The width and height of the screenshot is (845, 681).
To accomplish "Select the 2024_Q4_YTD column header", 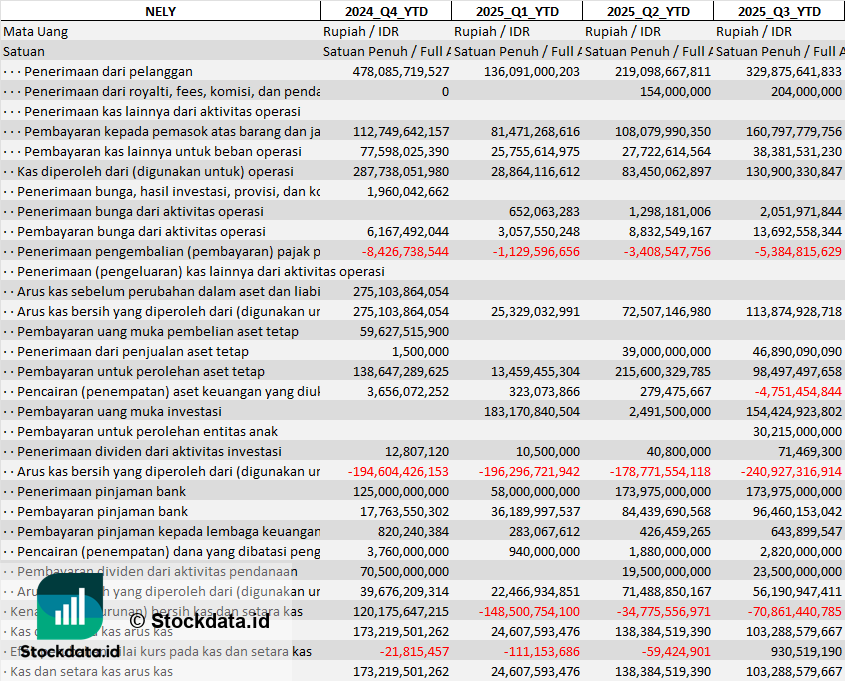I will 386,11.
